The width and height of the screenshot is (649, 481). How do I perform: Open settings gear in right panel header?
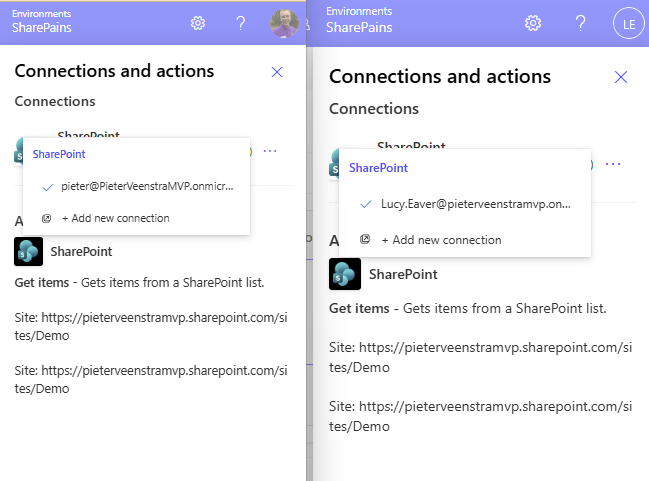click(x=533, y=23)
